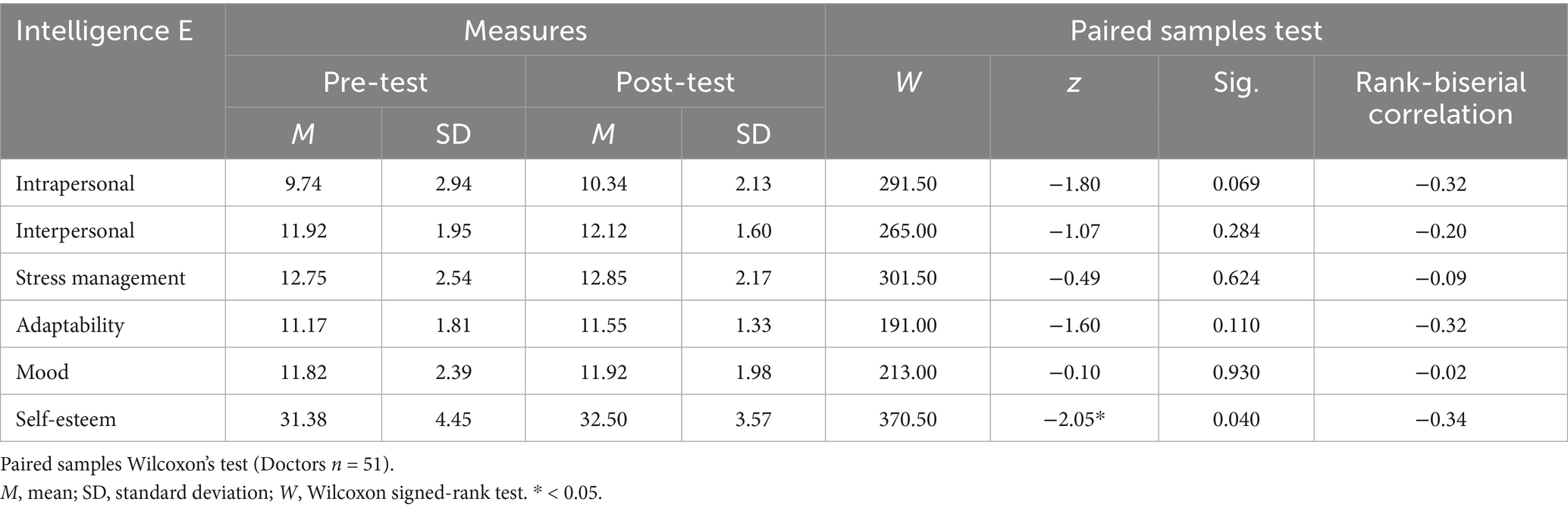Select the "Rank-biserial correlation" header
Screen dimensions: 1568x511
click(x=1440, y=98)
